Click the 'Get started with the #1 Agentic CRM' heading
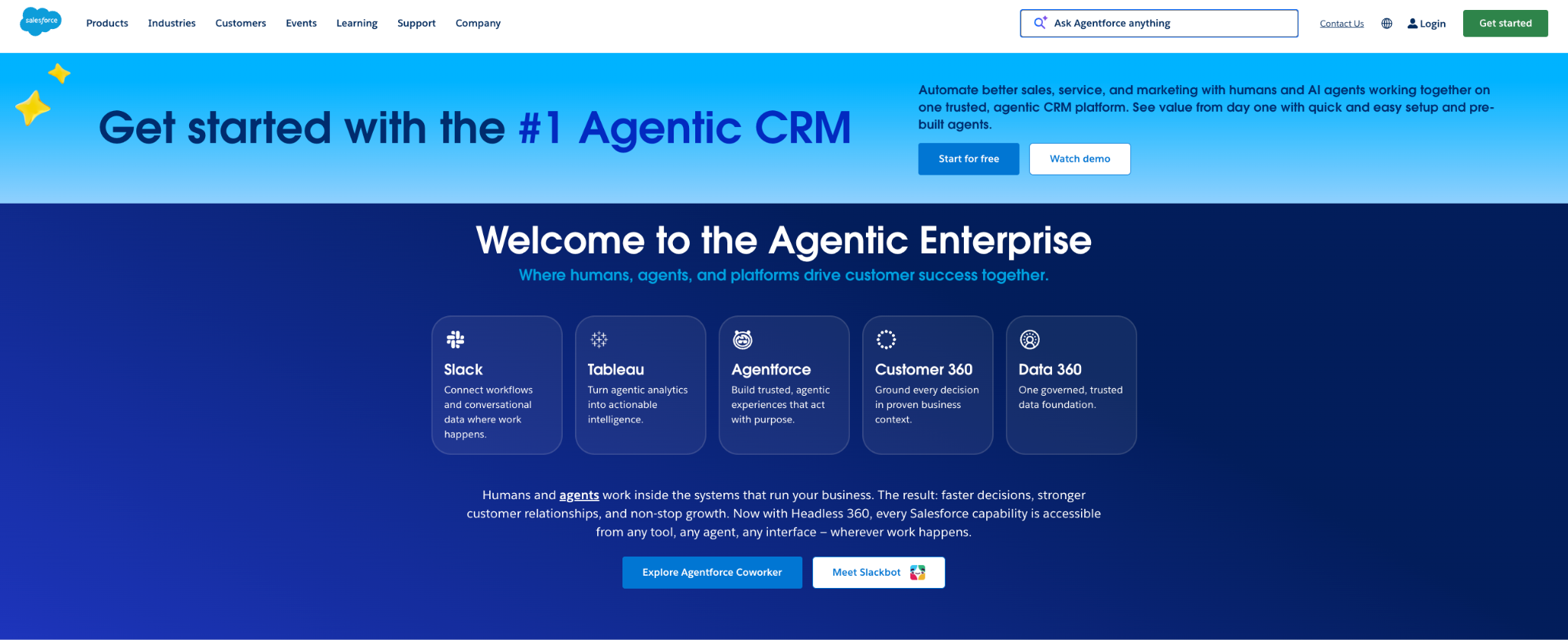The height and width of the screenshot is (640, 1568). 475,128
